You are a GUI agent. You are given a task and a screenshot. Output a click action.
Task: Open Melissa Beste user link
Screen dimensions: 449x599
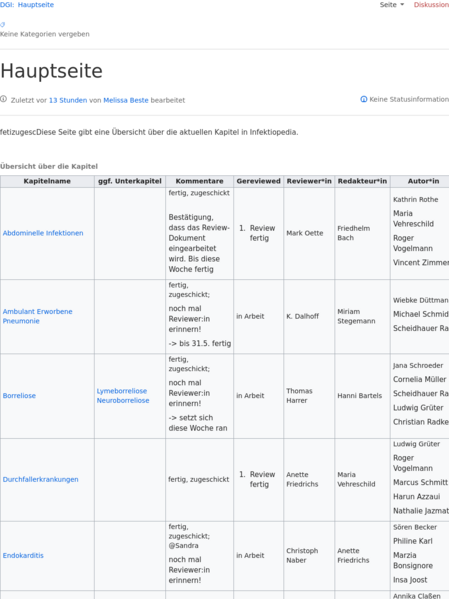point(126,100)
